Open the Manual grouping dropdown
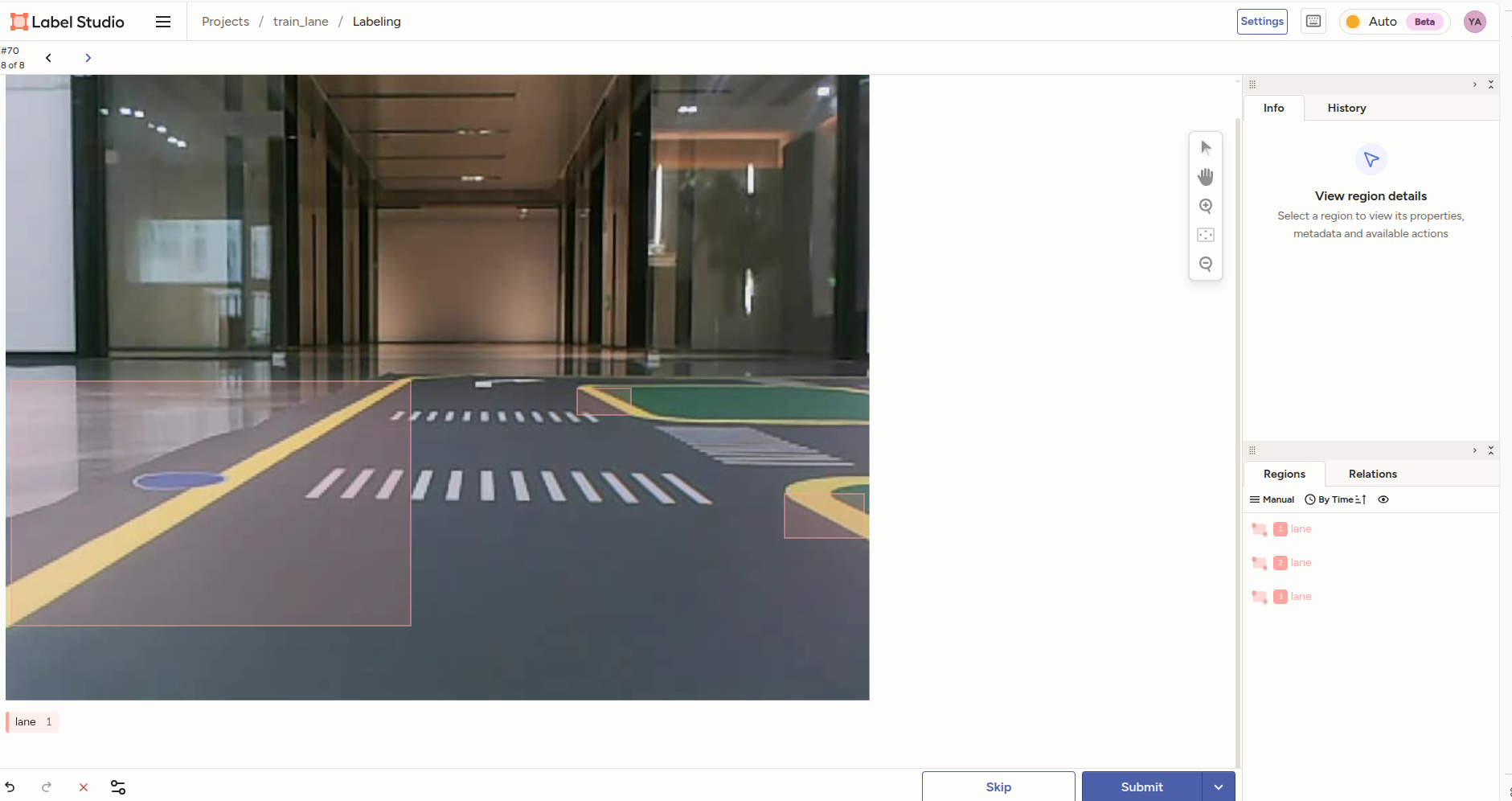Viewport: 1512px width, 801px height. (1272, 499)
